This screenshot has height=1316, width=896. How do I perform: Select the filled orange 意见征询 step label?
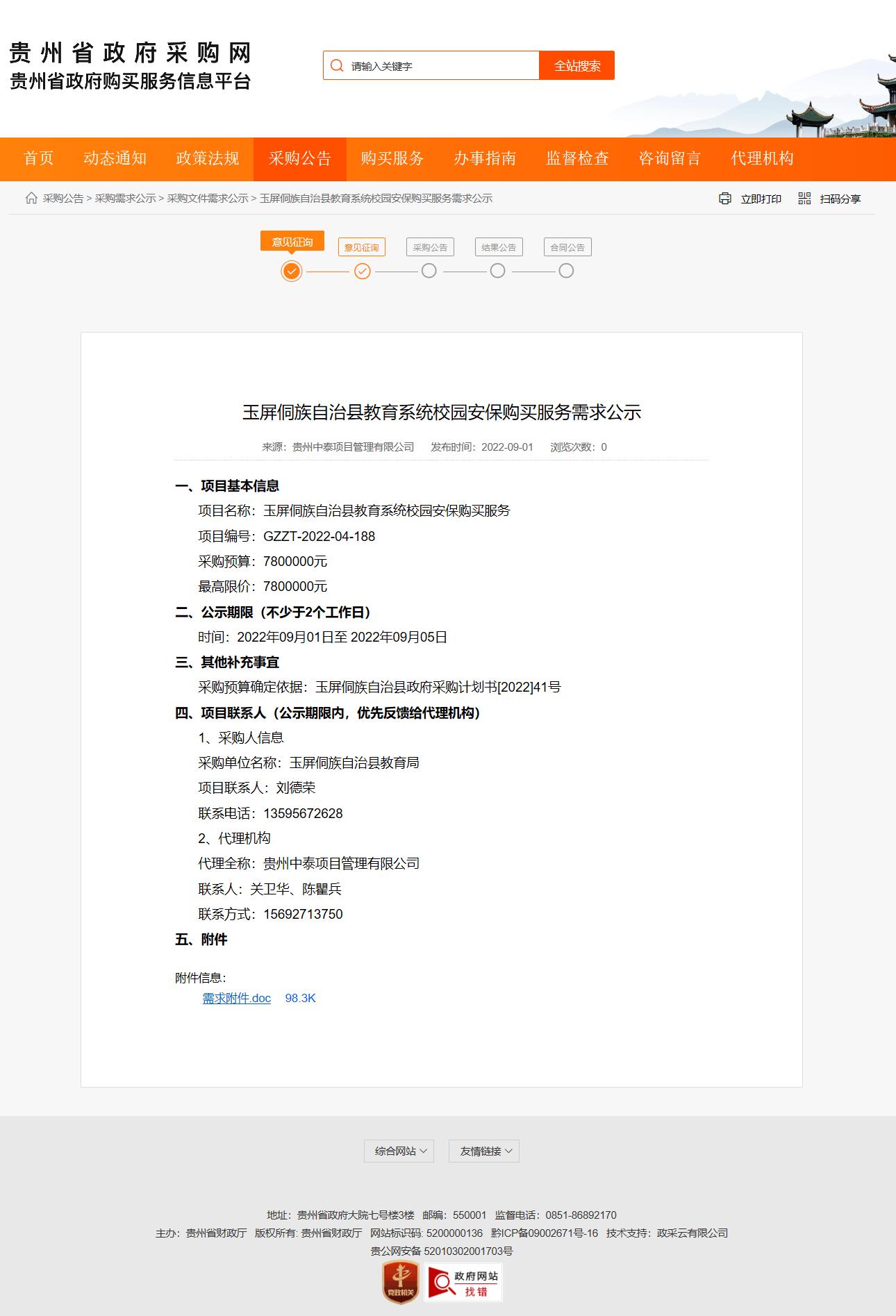click(x=292, y=242)
